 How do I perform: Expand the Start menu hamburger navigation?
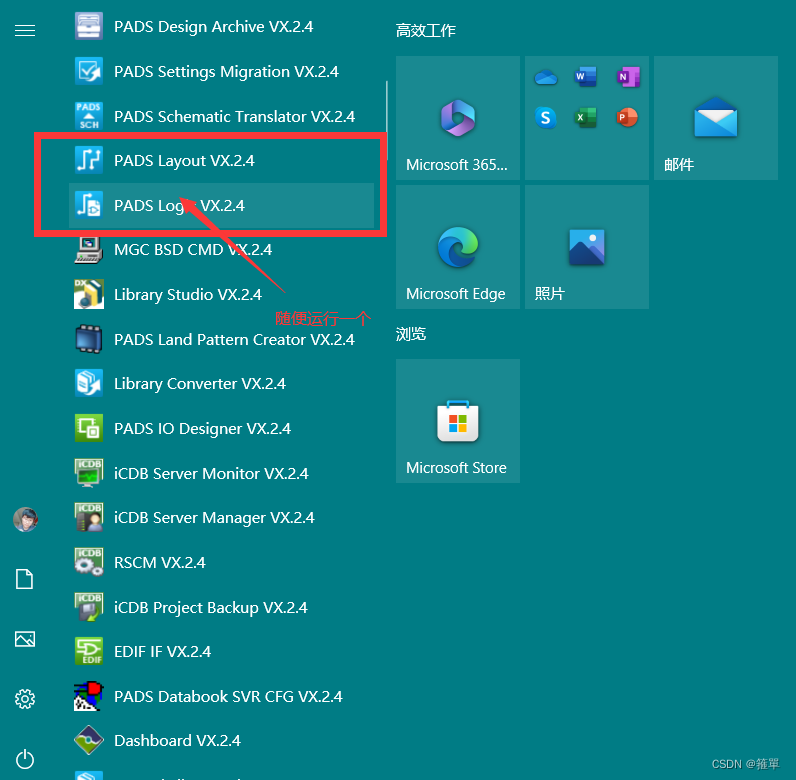pyautogui.click(x=25, y=31)
